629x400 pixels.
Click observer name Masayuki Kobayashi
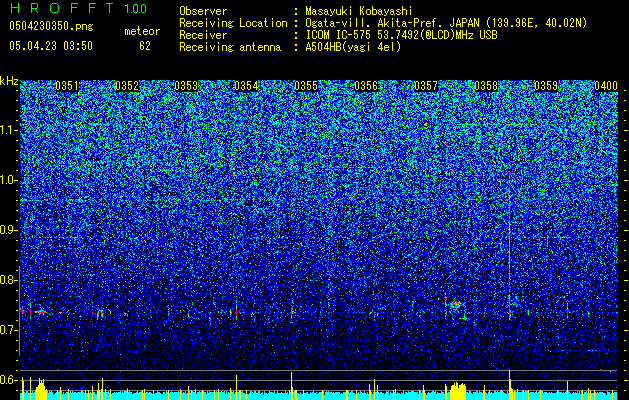[x=359, y=11]
